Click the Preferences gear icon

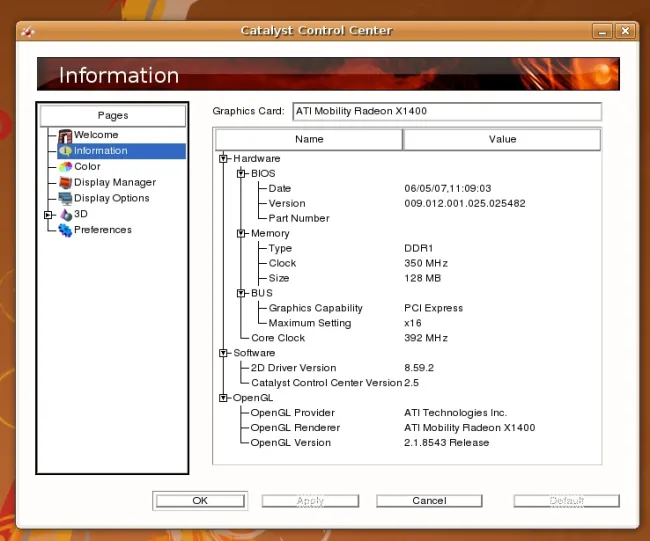(x=65, y=230)
